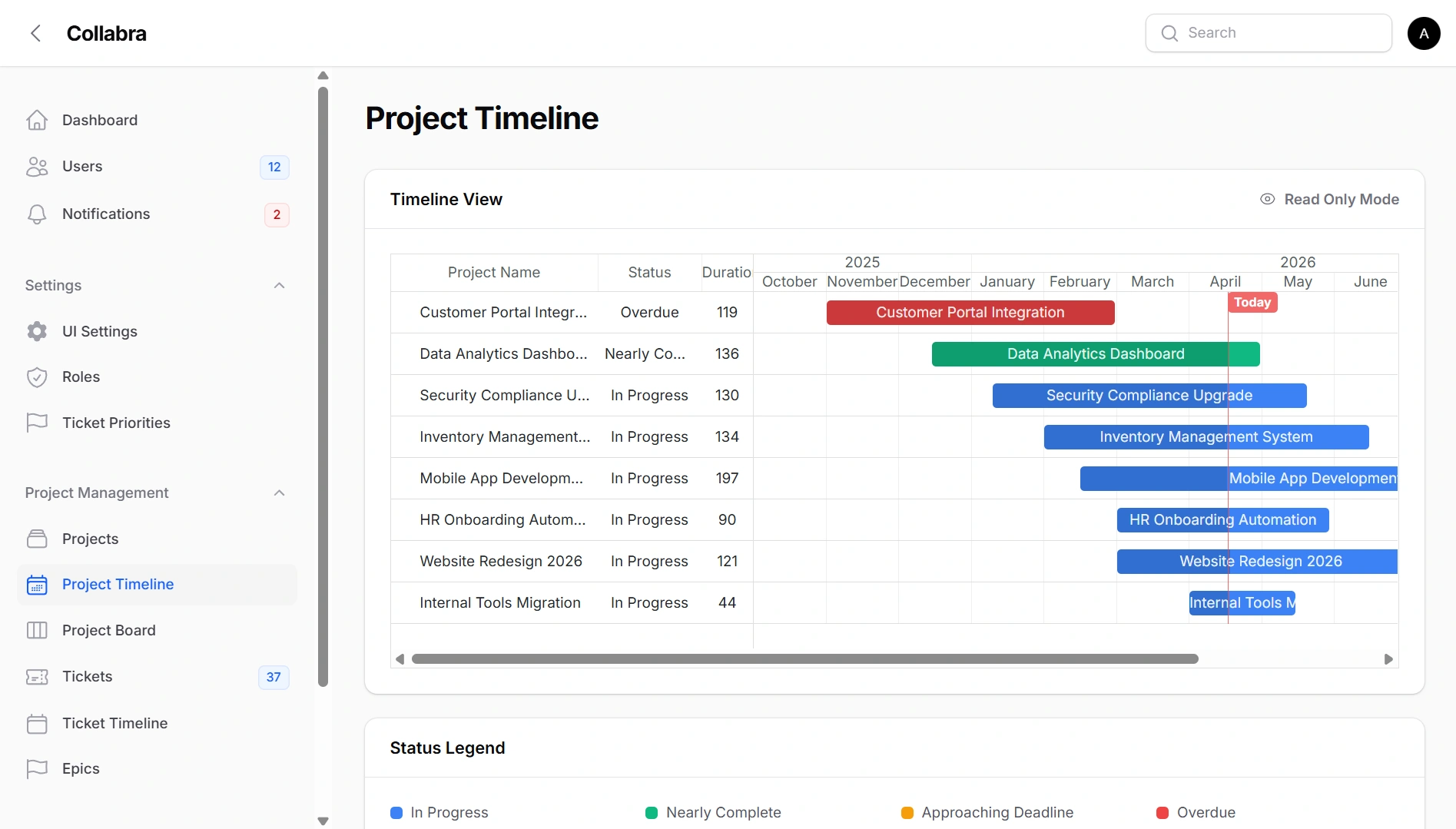Click the Projects folder icon
The width and height of the screenshot is (1456, 829).
(37, 539)
